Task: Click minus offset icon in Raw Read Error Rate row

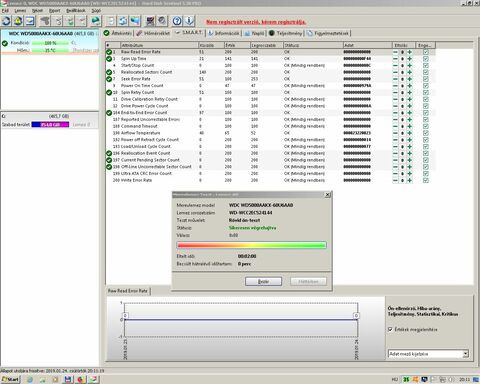Action: pyautogui.click(x=395, y=52)
